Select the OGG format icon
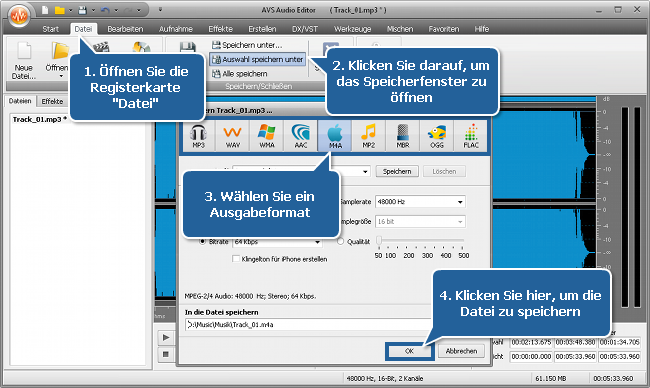650x388 pixels. point(437,136)
